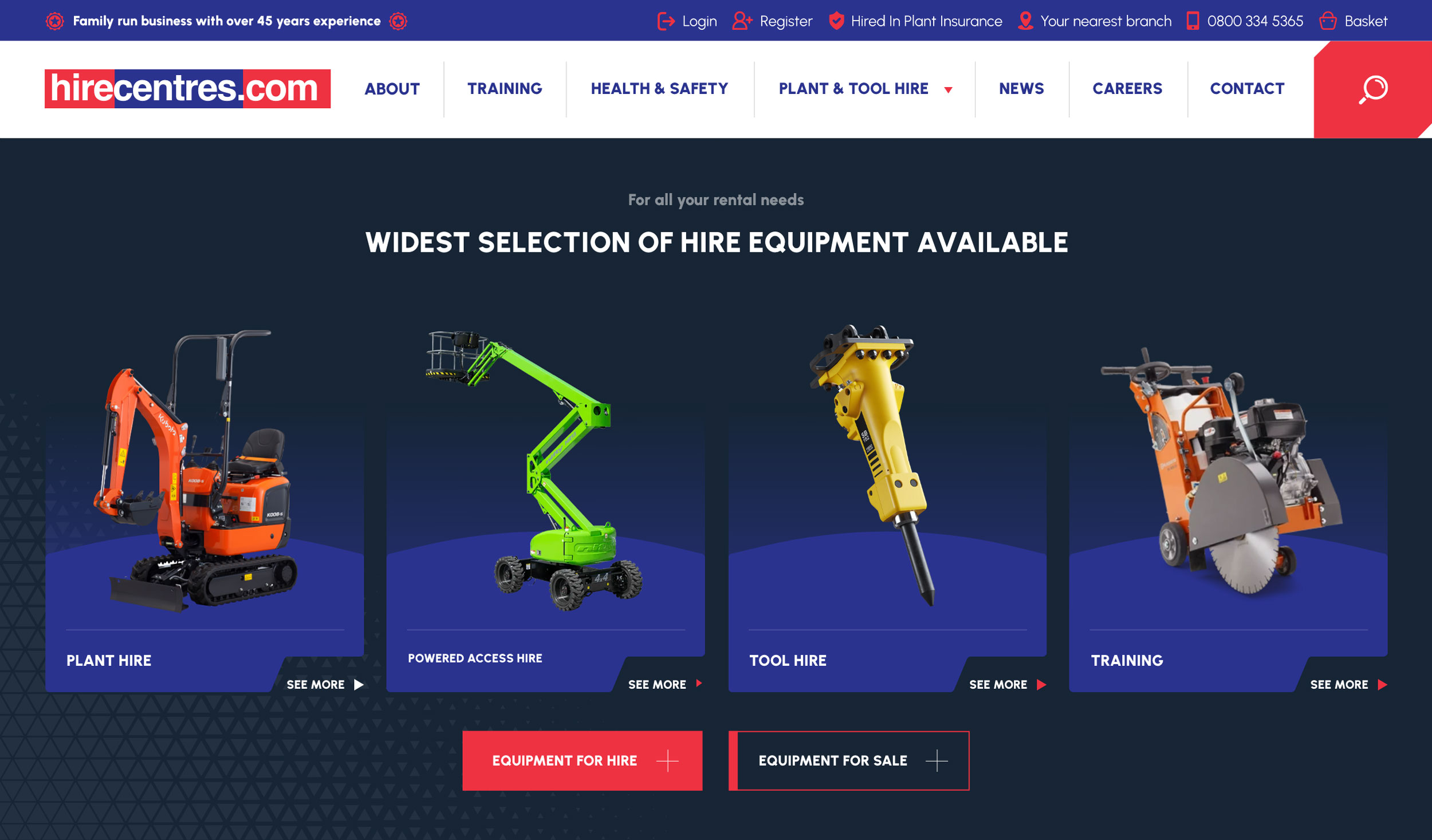Click the Login arrow icon

(x=666, y=21)
